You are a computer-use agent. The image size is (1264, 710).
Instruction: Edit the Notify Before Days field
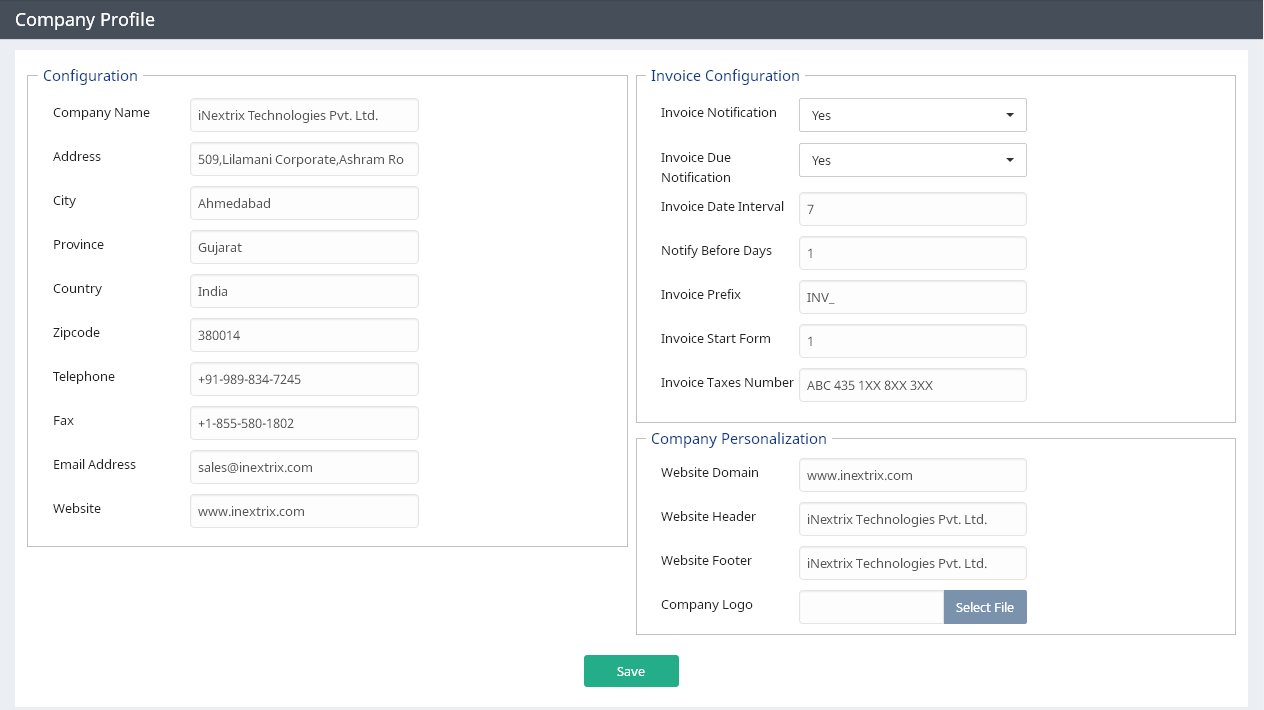[x=912, y=253]
